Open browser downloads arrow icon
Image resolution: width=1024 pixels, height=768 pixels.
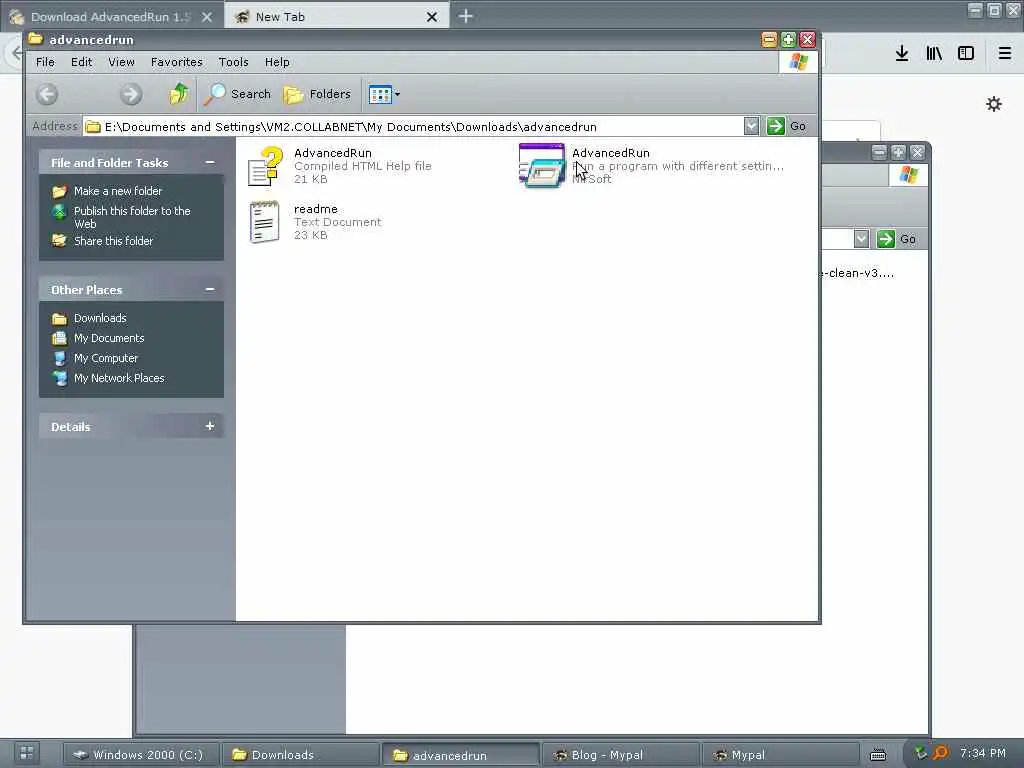tap(902, 54)
